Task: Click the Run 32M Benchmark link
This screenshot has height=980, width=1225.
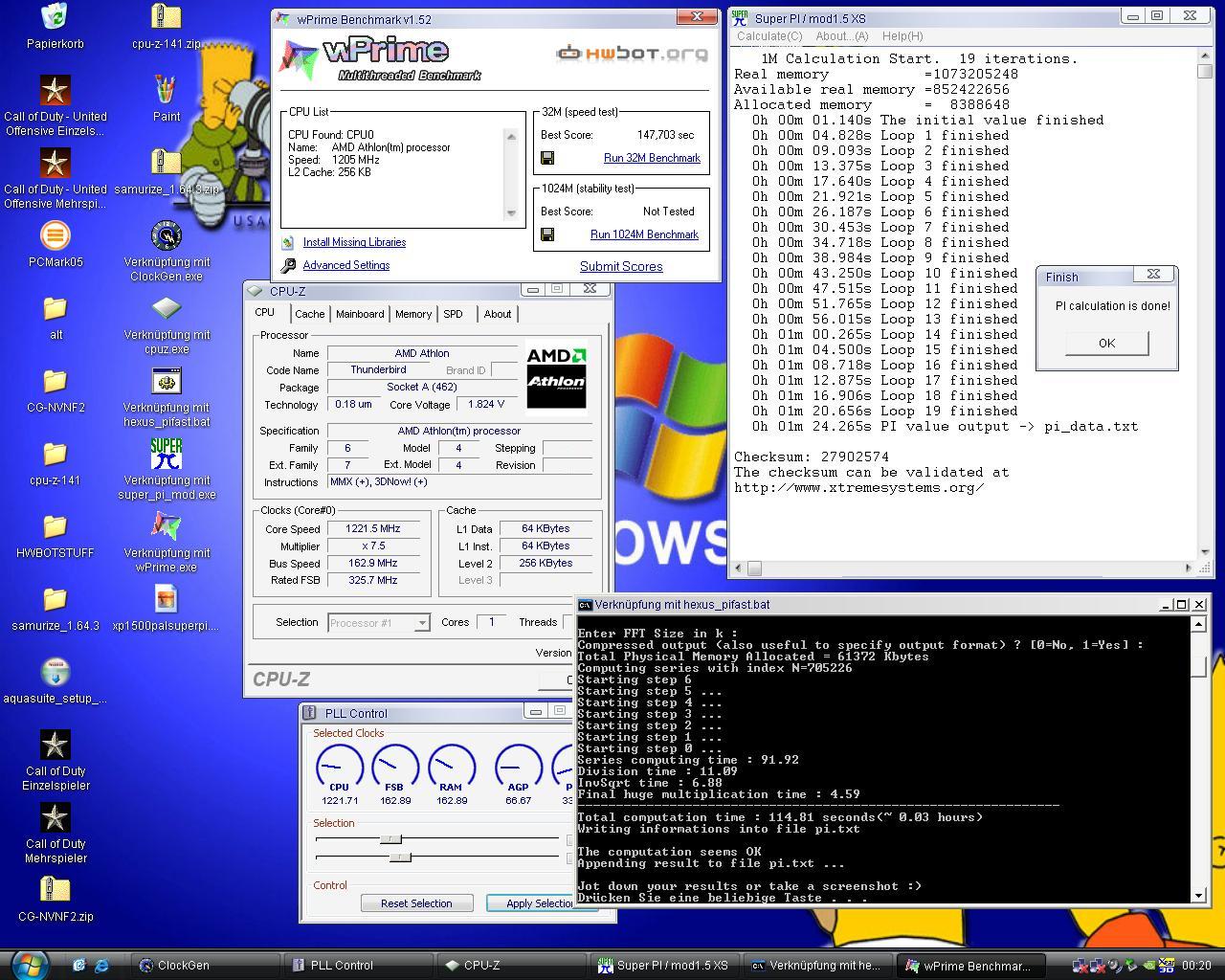Action: (652, 158)
